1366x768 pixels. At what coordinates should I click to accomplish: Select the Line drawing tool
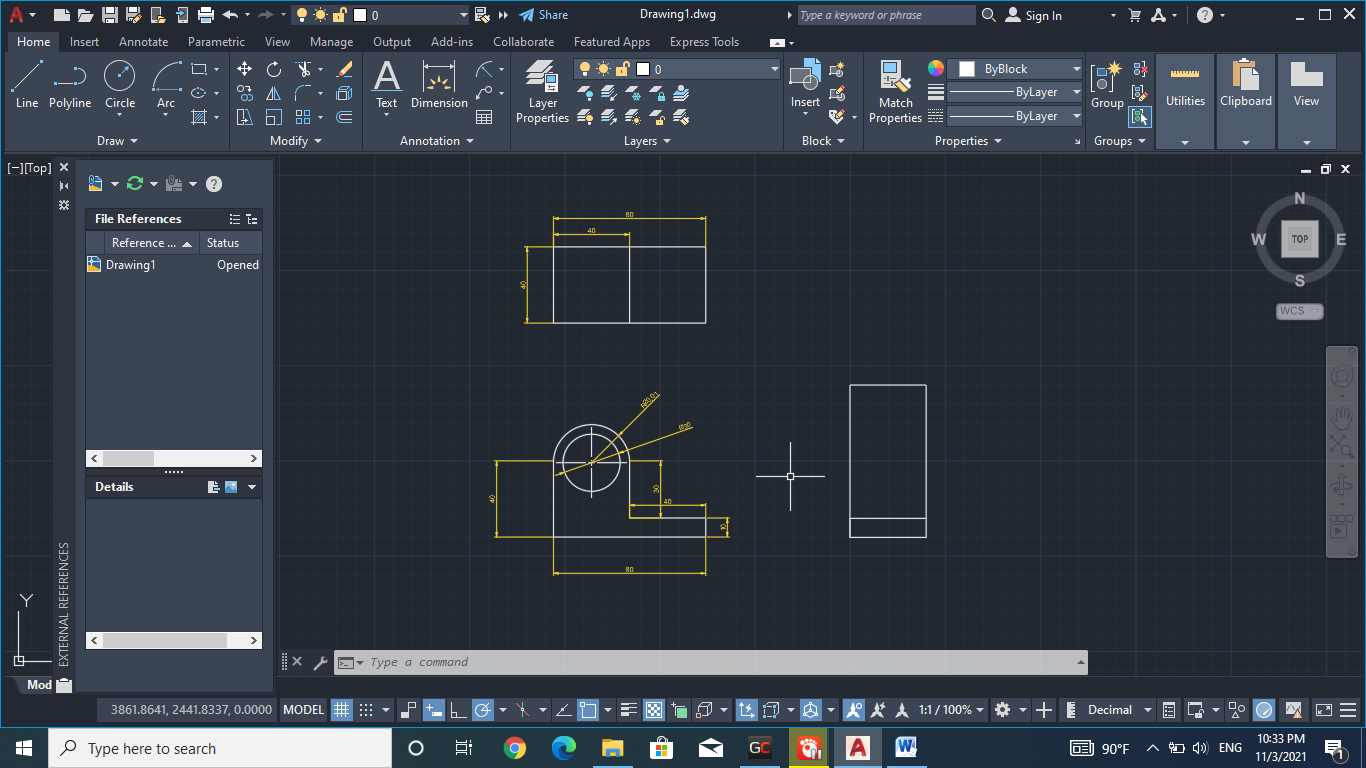[x=27, y=84]
